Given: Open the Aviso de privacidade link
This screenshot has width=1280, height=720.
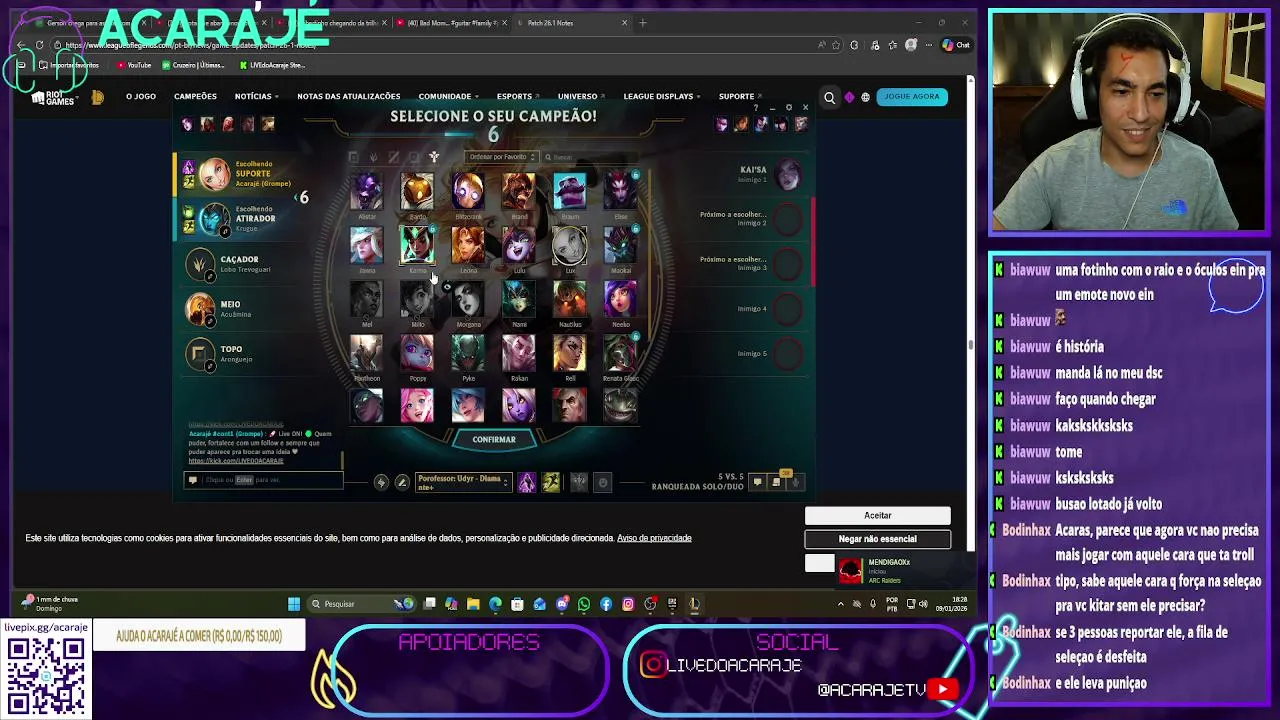Looking at the screenshot, I should pos(654,538).
